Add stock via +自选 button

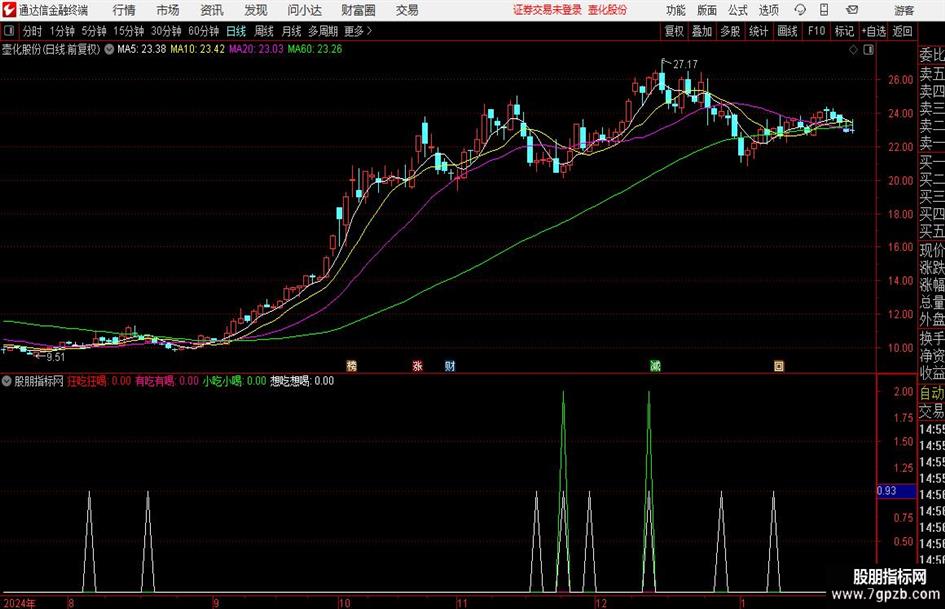coord(873,31)
